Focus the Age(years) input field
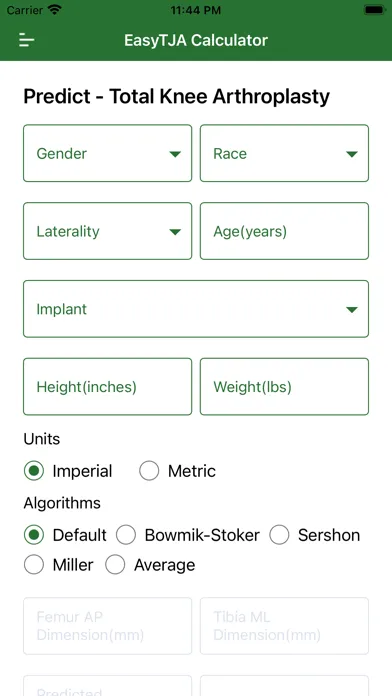This screenshot has height=696, width=392. [284, 231]
